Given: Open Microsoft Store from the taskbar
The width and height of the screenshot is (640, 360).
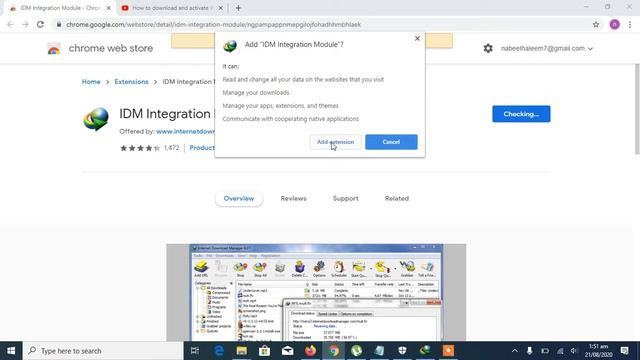Looking at the screenshot, I should 264,351.
